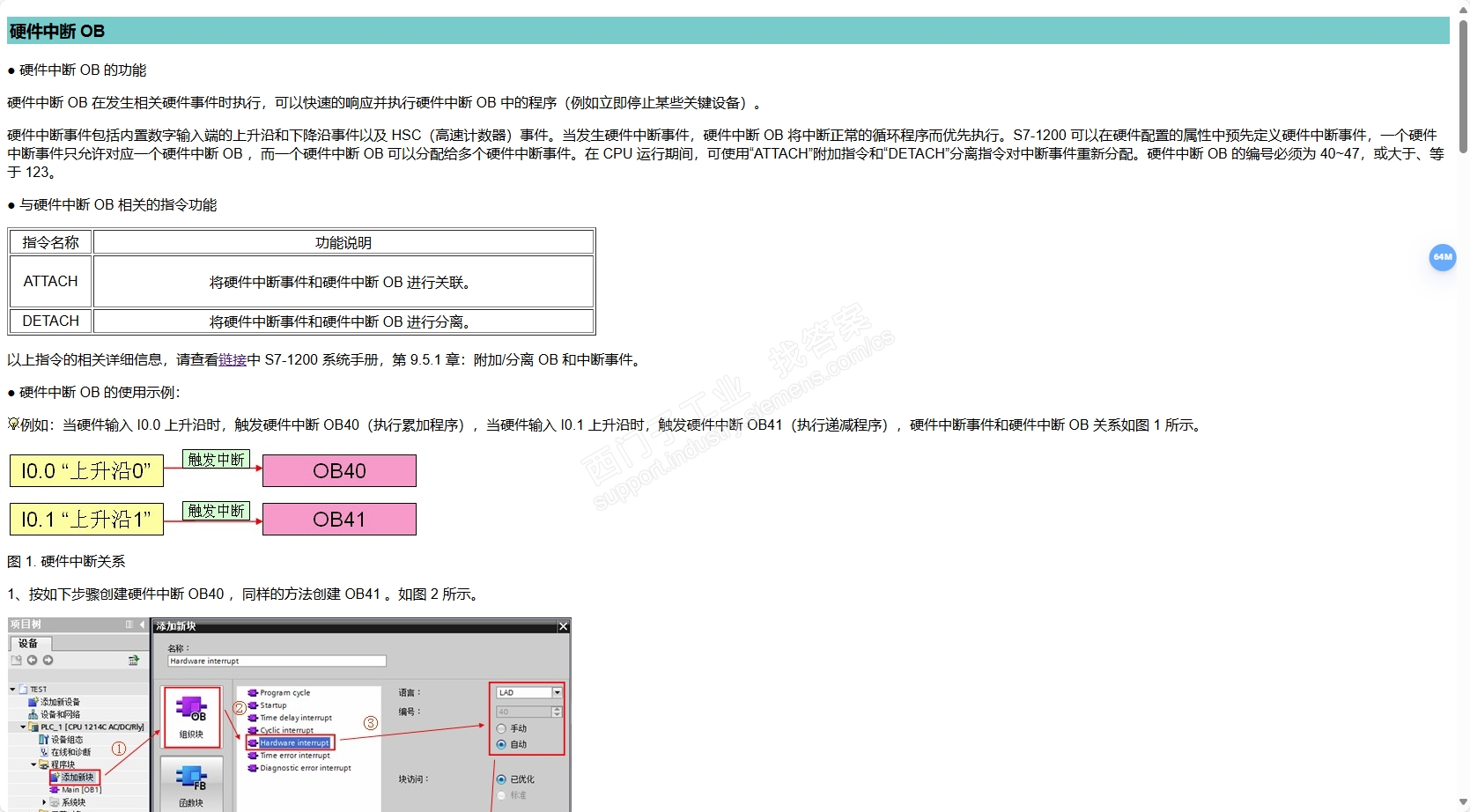Click the green-arrow icon at tree toolbar right
Screen dimensions: 1470x812
[x=133, y=660]
